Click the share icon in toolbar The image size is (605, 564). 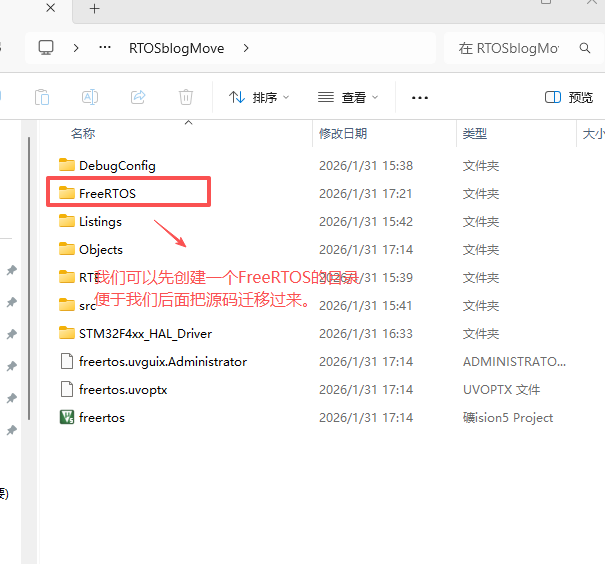click(138, 97)
